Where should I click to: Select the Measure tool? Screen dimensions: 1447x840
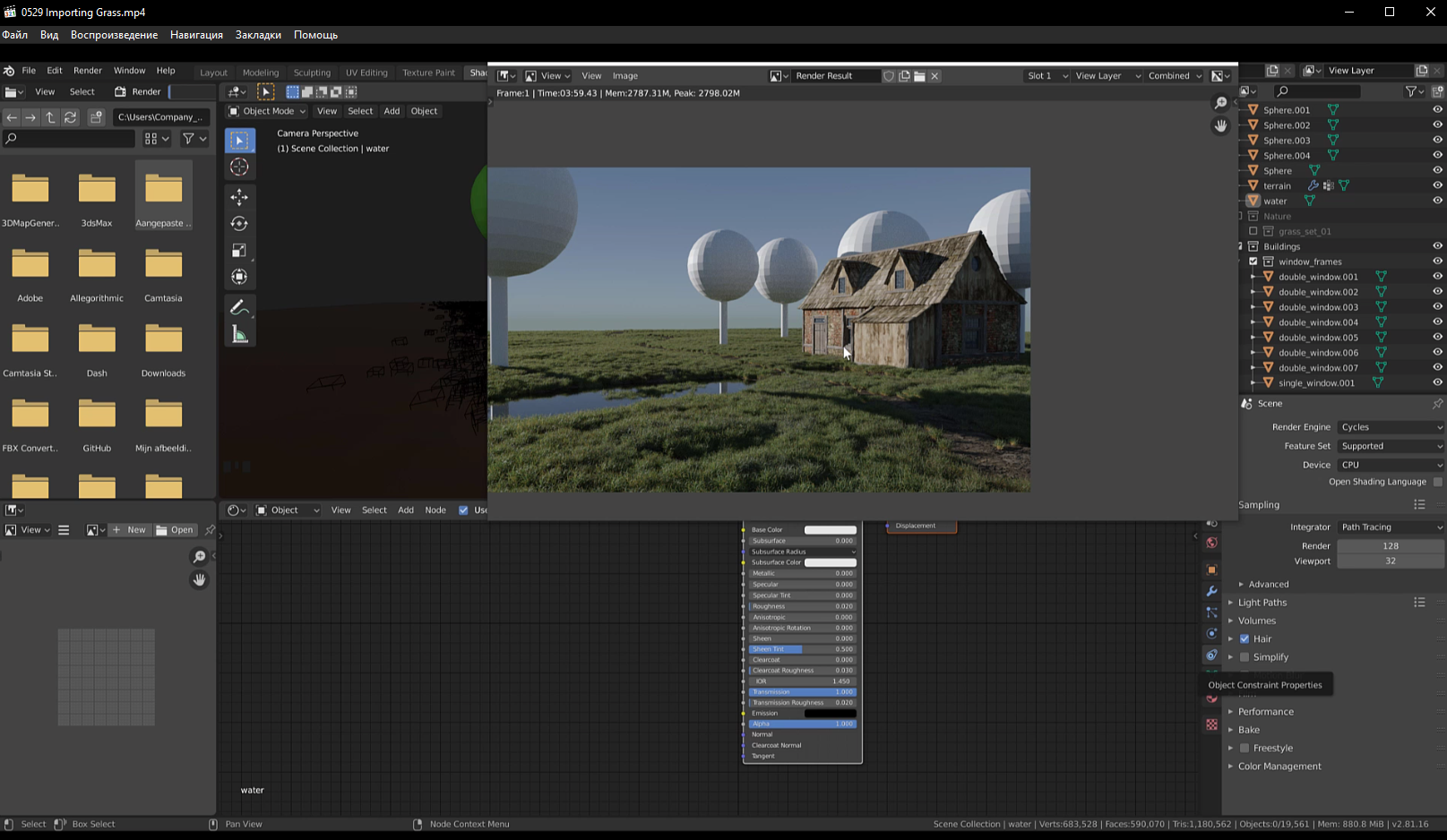point(239,335)
